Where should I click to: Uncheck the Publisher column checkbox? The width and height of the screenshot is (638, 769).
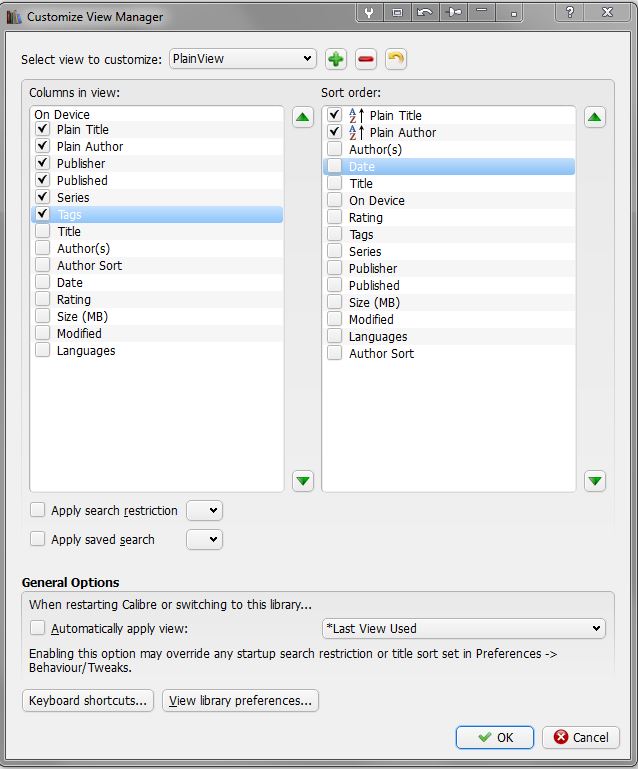(x=42, y=163)
